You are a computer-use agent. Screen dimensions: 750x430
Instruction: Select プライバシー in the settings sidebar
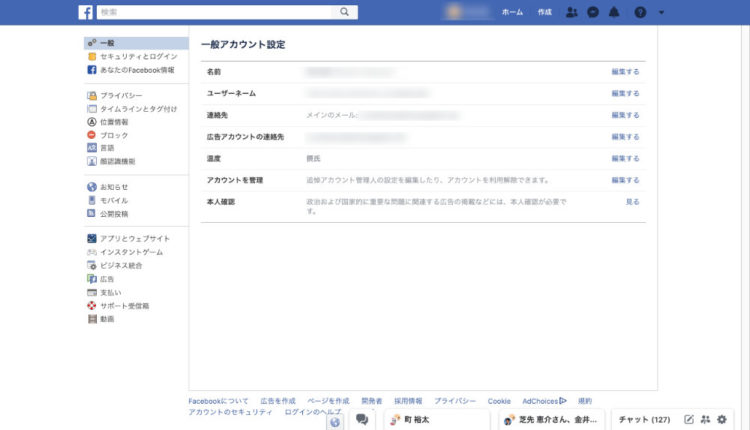[121, 96]
